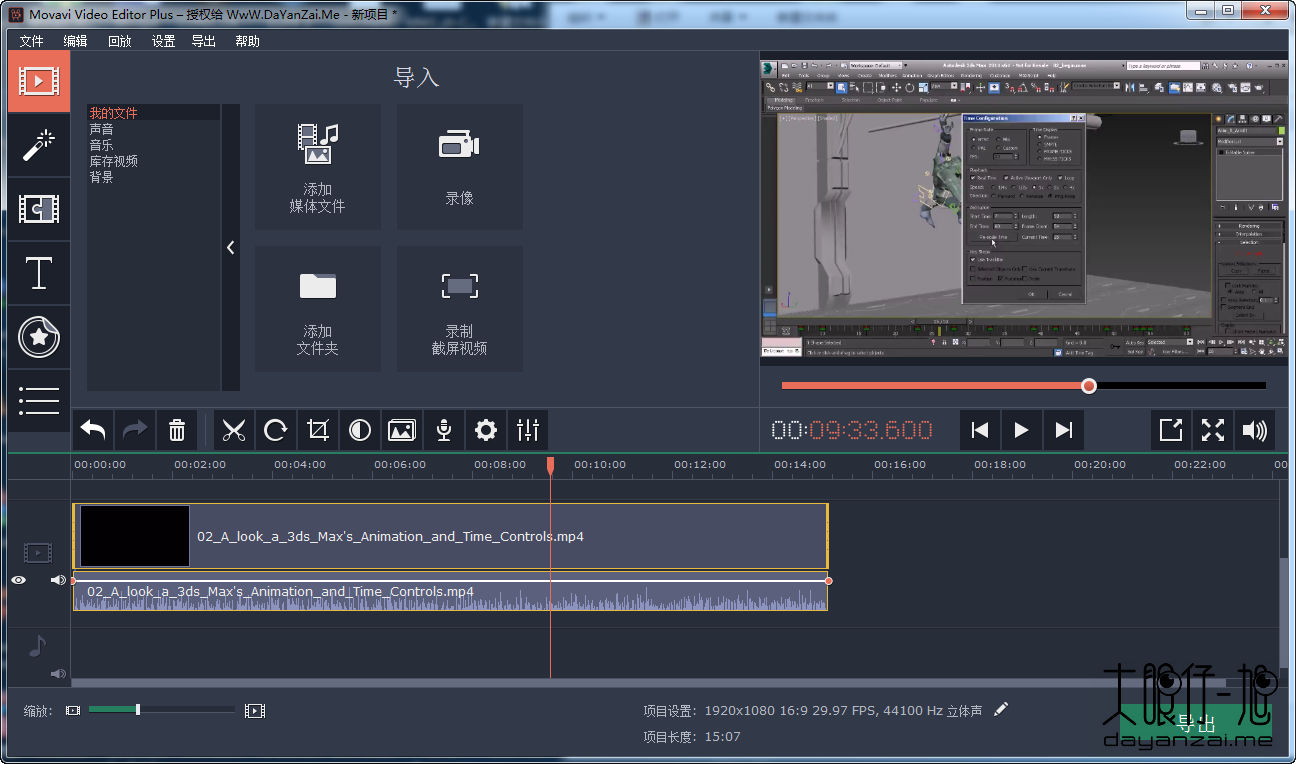Screen dimensions: 1296x764
Task: Open the 编辑 menu
Action: tap(75, 41)
